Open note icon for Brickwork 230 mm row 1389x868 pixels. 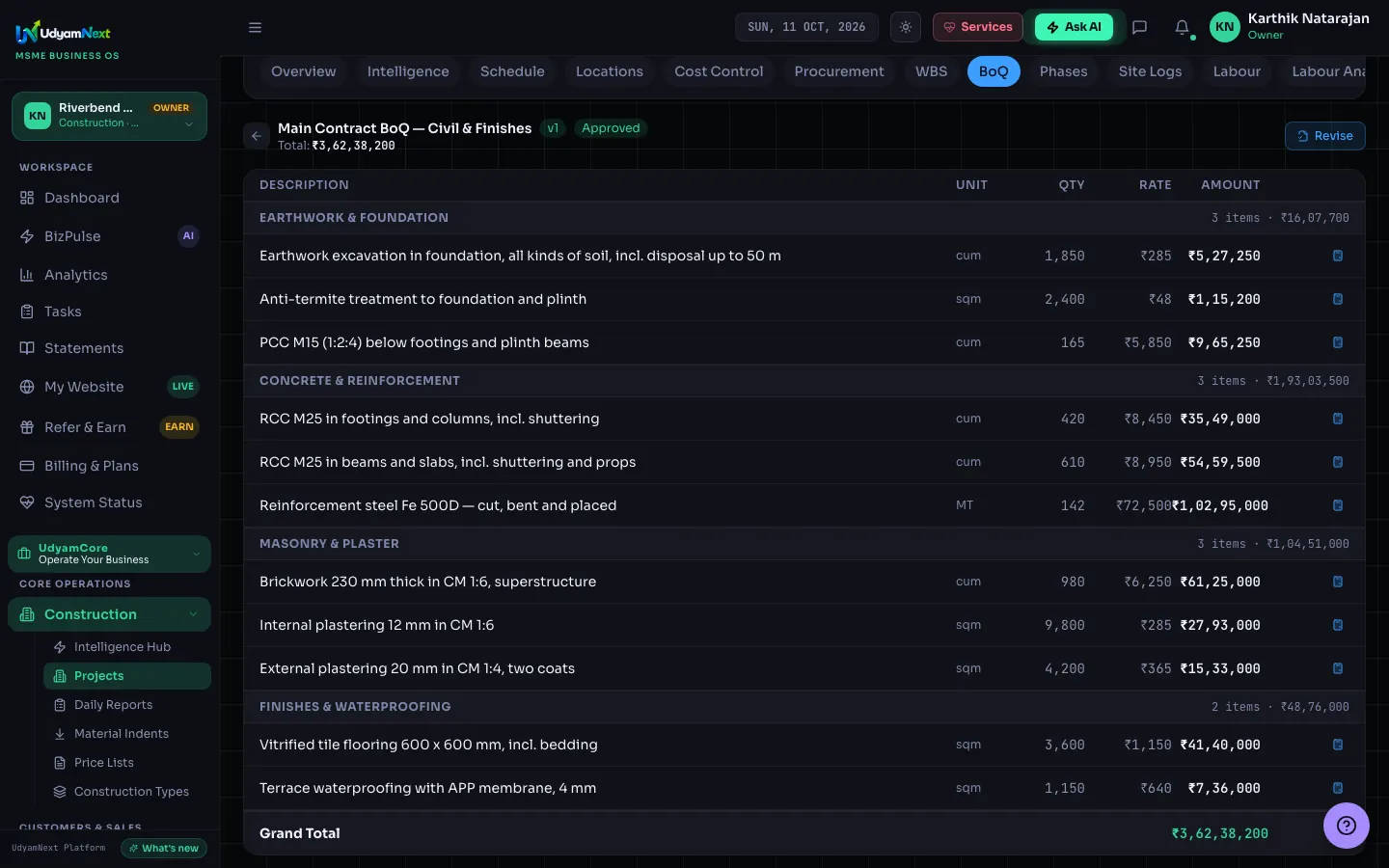tap(1338, 582)
